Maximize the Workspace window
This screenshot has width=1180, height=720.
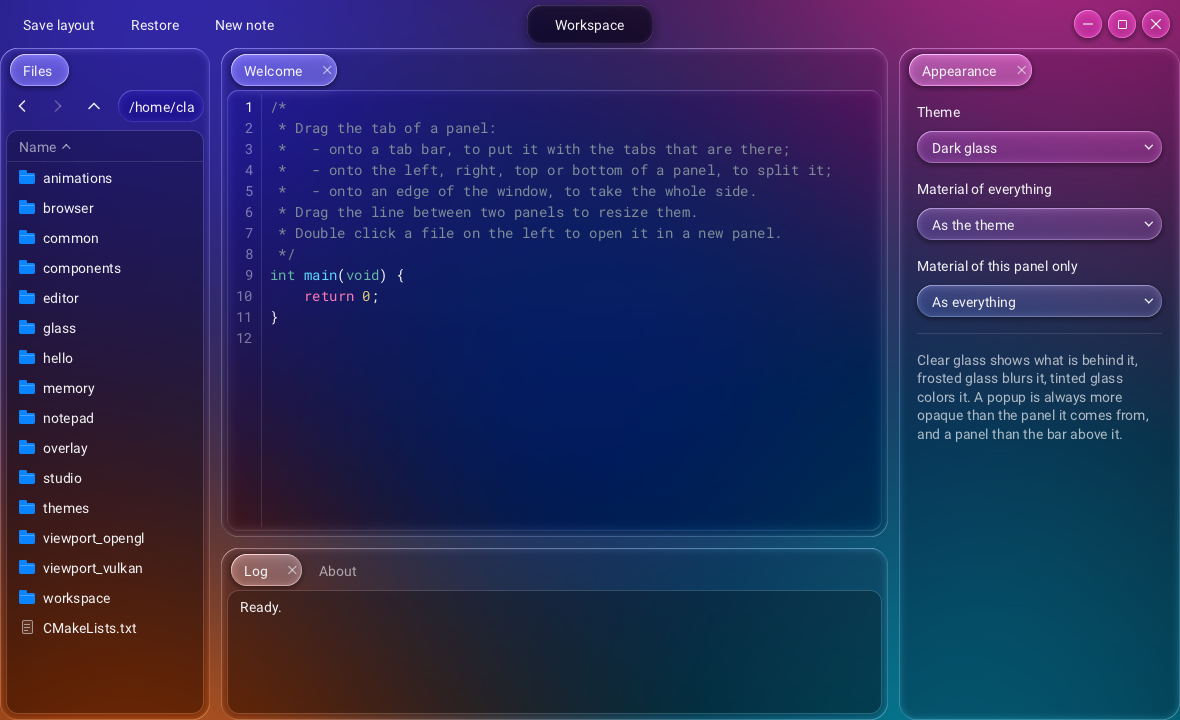tap(1122, 24)
